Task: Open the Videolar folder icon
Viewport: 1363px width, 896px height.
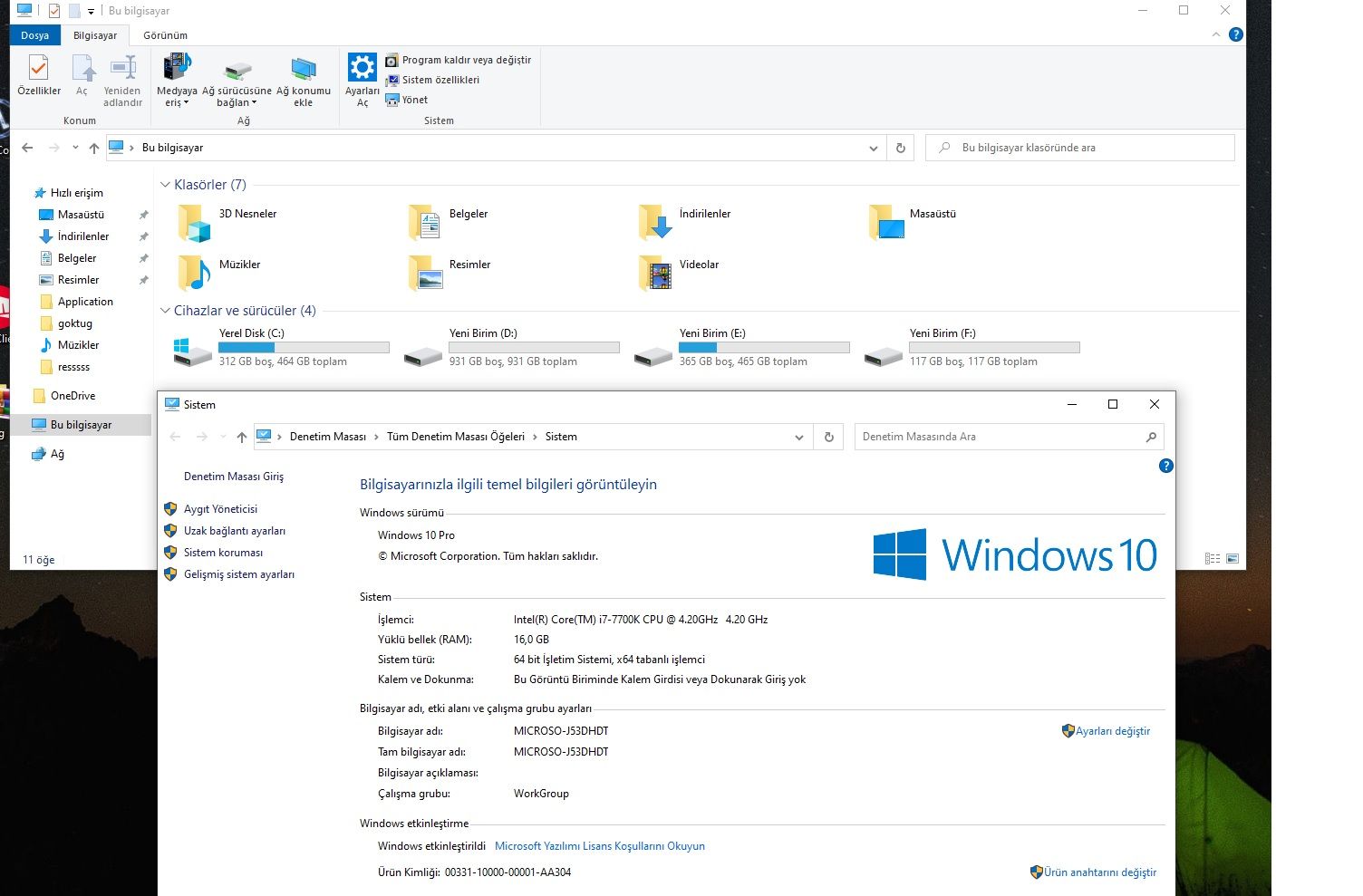Action: [654, 272]
